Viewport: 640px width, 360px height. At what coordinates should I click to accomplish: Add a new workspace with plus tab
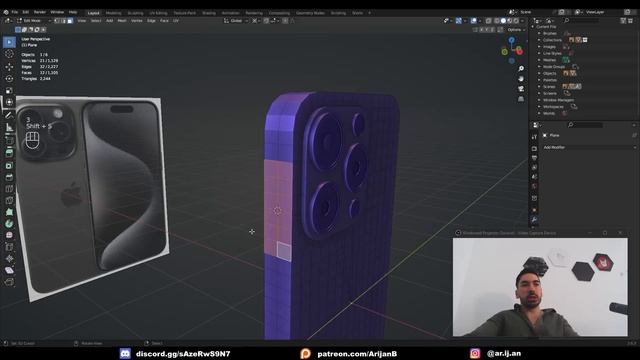pos(369,13)
